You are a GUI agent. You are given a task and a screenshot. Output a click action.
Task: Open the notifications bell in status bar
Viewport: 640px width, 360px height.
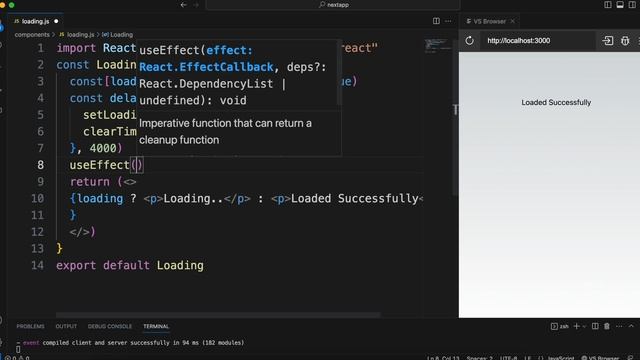(631, 358)
